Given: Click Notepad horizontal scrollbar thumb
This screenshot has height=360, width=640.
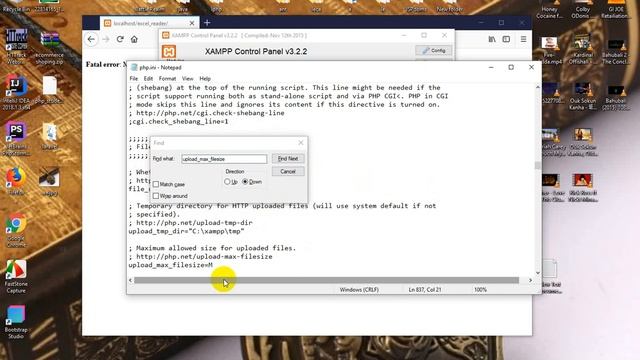Looking at the screenshot, I should 327,280.
